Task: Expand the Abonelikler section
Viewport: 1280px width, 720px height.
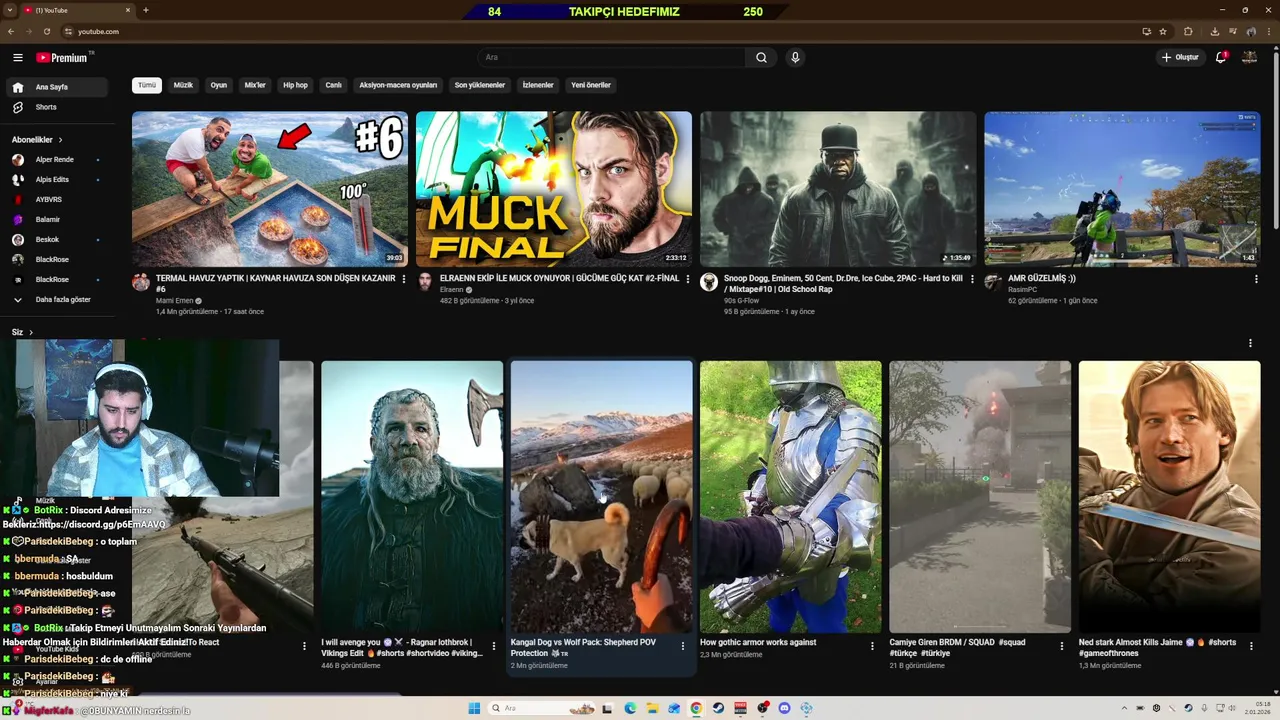Action: 38,140
